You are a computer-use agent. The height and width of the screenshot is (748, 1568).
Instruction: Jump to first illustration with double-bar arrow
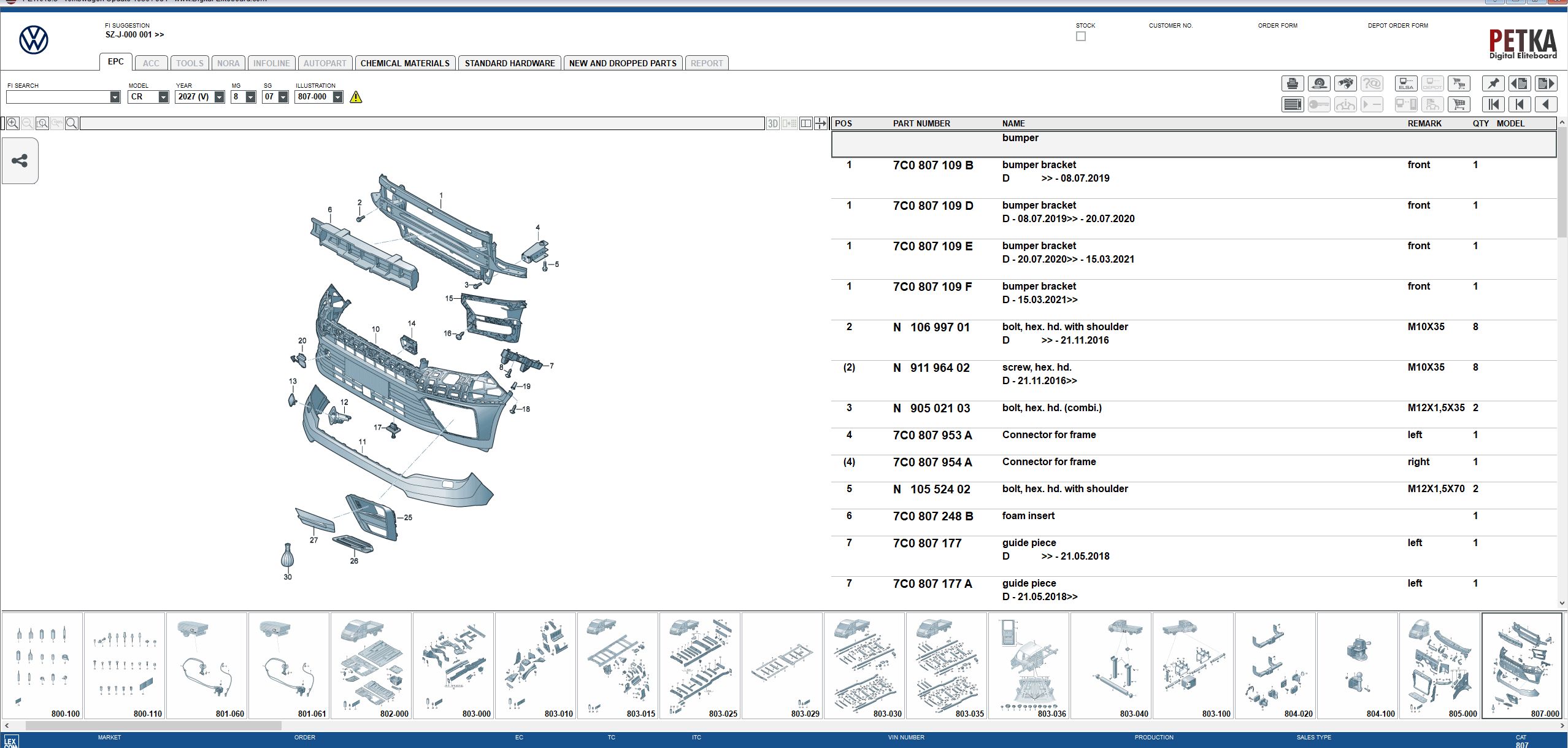(x=1493, y=104)
